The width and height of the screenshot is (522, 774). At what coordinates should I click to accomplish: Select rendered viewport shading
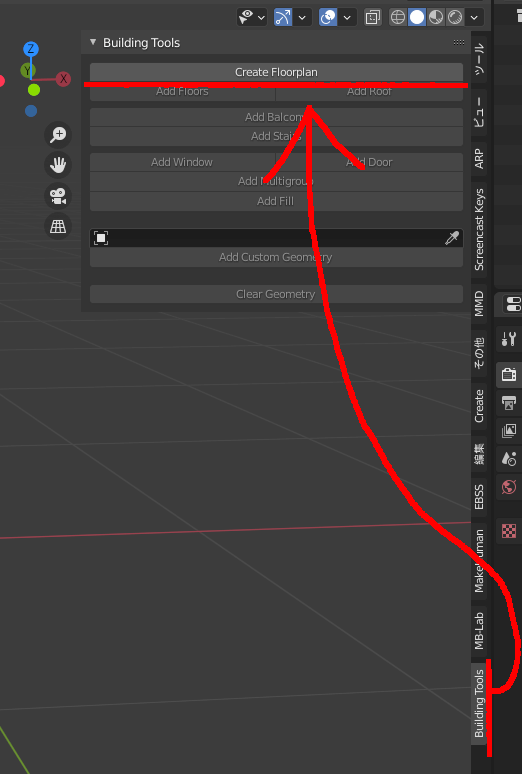pyautogui.click(x=455, y=17)
